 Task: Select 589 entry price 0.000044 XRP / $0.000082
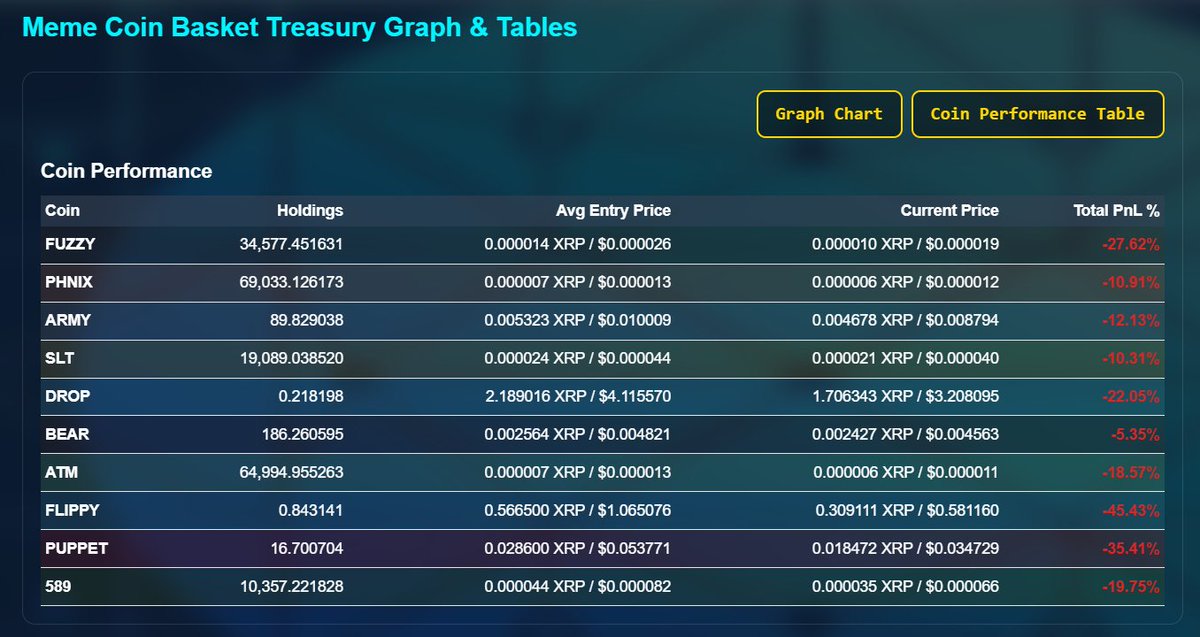pyautogui.click(x=578, y=586)
